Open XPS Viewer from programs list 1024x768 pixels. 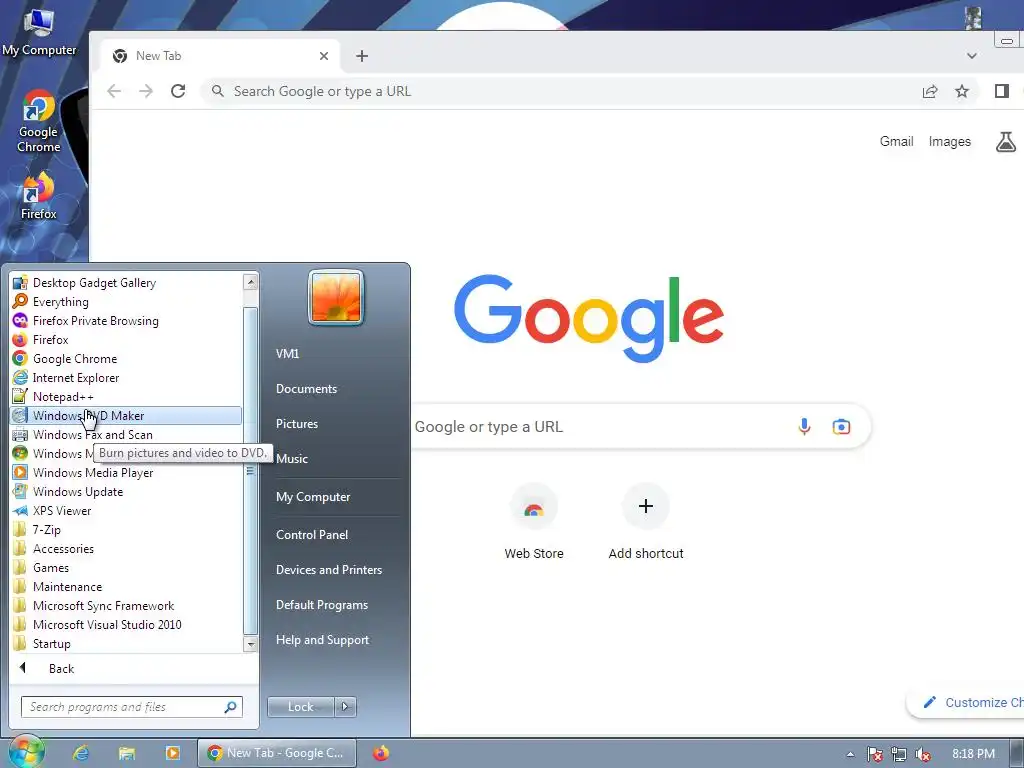[126, 511]
